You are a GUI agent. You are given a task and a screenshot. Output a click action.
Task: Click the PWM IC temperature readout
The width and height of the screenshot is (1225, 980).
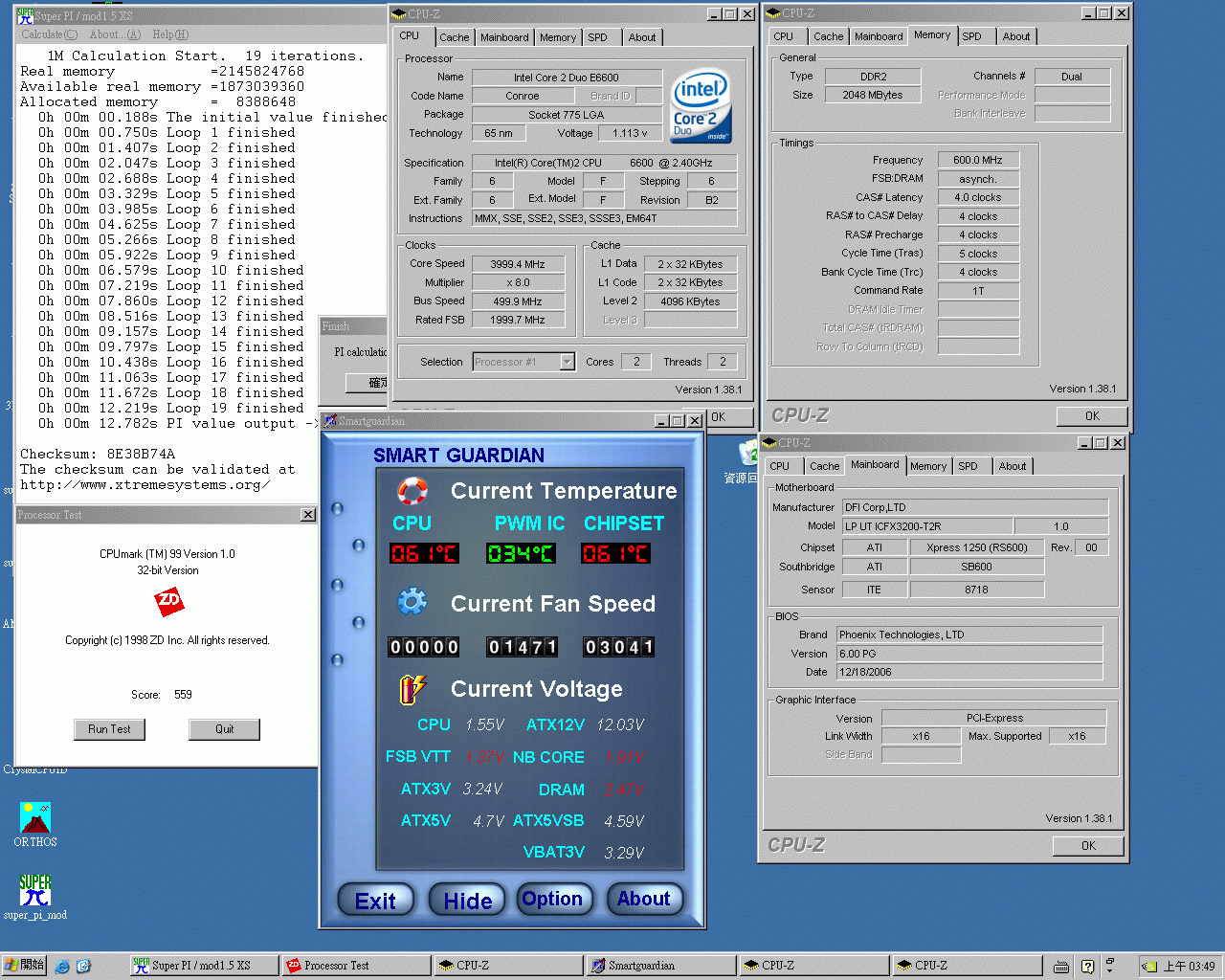pyautogui.click(x=521, y=553)
